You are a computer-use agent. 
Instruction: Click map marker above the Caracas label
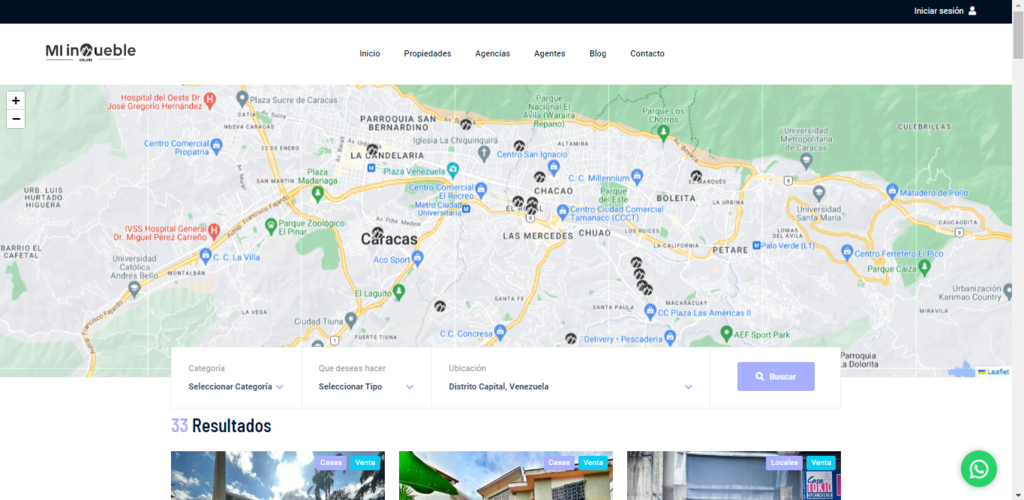click(x=377, y=232)
